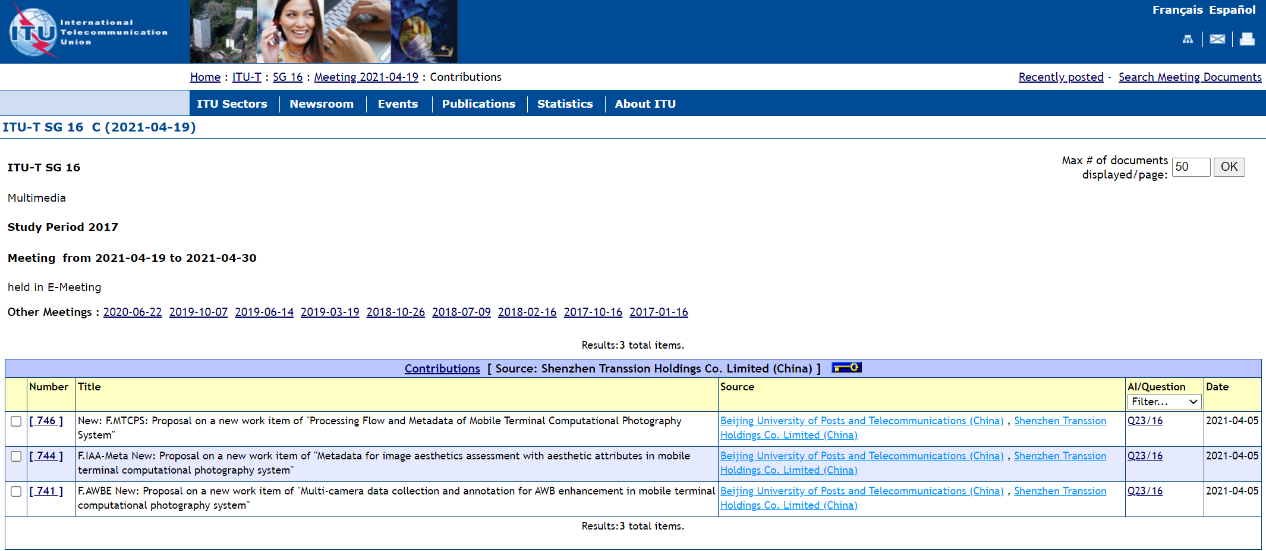Click the max documents per page field
The height and width of the screenshot is (551, 1266).
click(x=1191, y=167)
